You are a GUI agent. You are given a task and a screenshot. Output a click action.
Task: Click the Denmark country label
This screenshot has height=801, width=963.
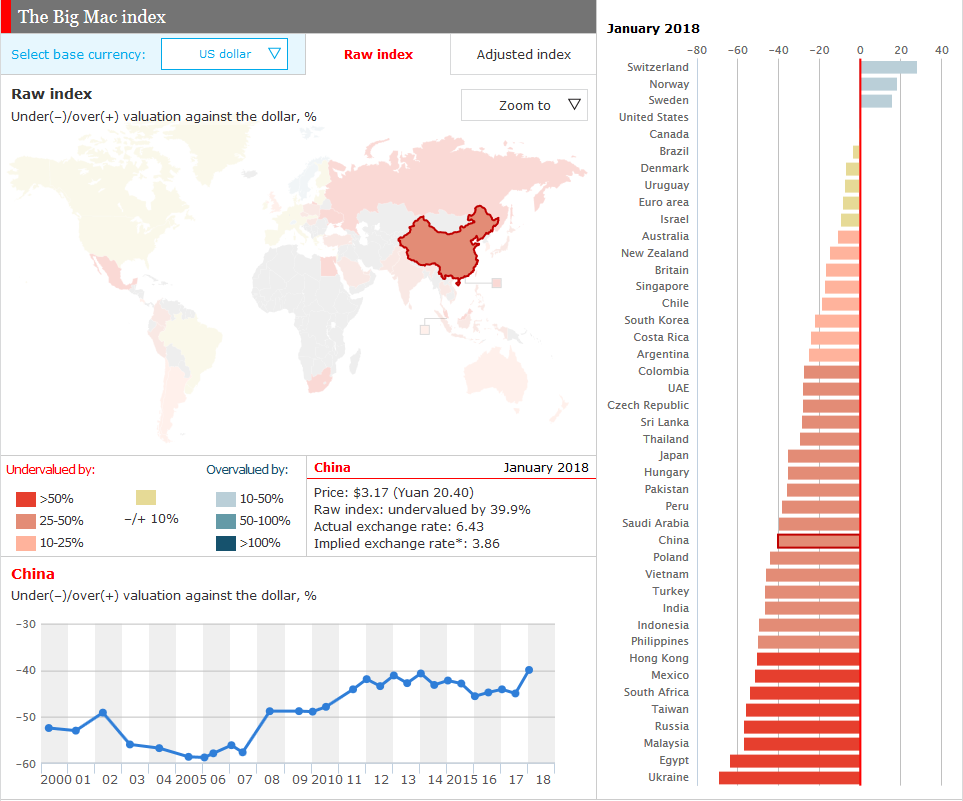[x=665, y=168]
